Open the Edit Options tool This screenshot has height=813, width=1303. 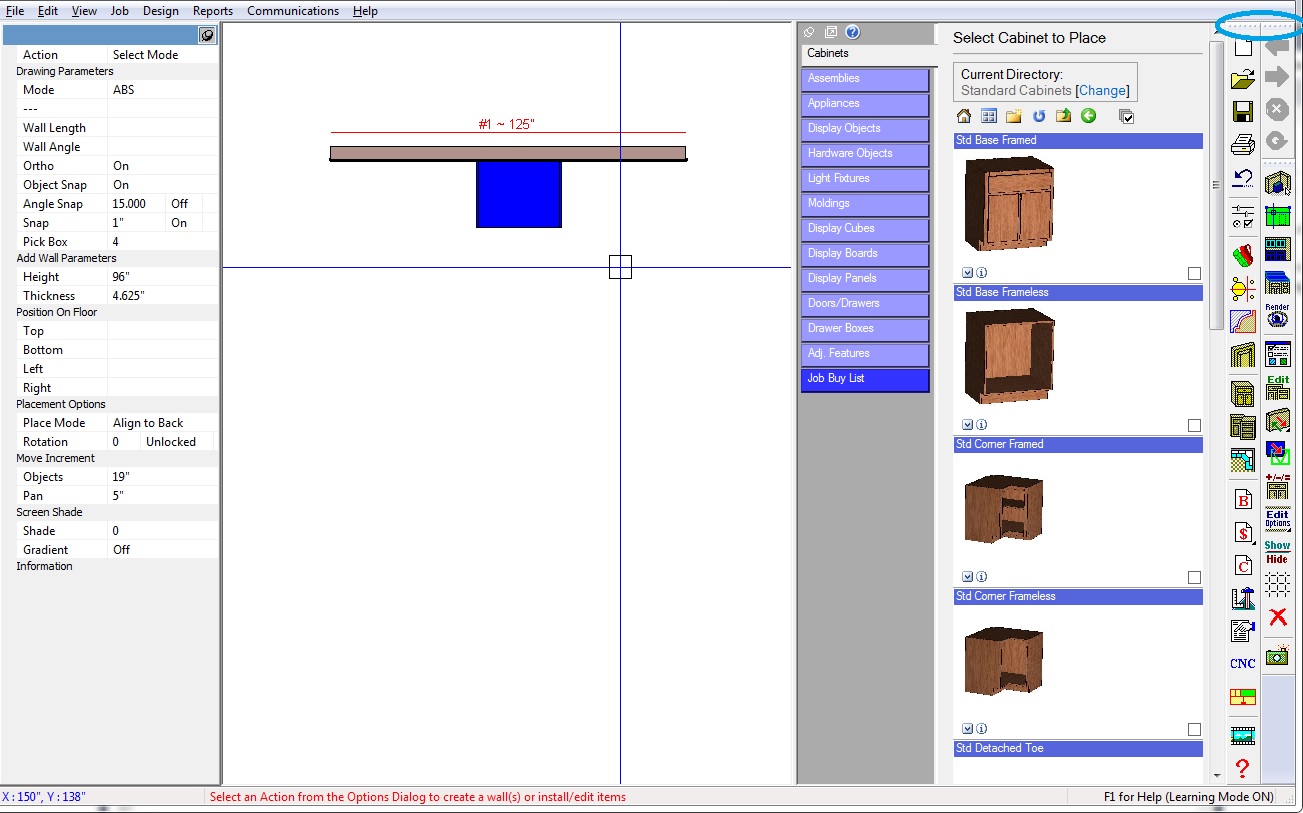pyautogui.click(x=1277, y=518)
